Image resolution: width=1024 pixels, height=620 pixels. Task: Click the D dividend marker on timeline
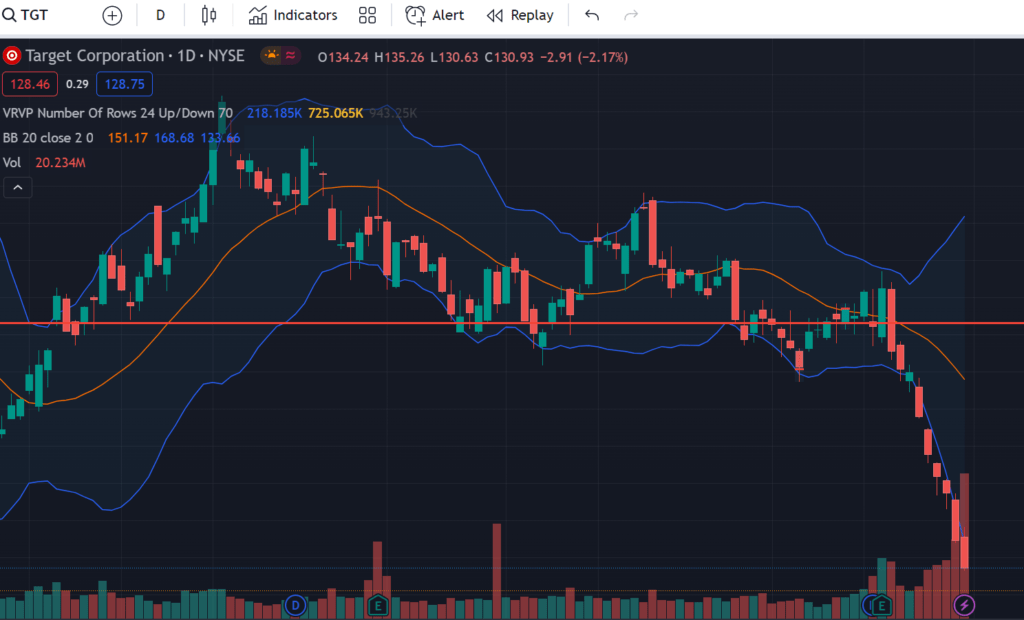point(295,606)
